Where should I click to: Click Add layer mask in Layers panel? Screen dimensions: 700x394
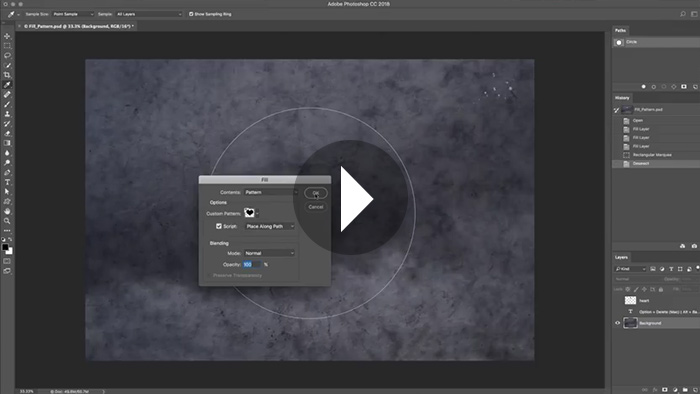click(x=665, y=390)
